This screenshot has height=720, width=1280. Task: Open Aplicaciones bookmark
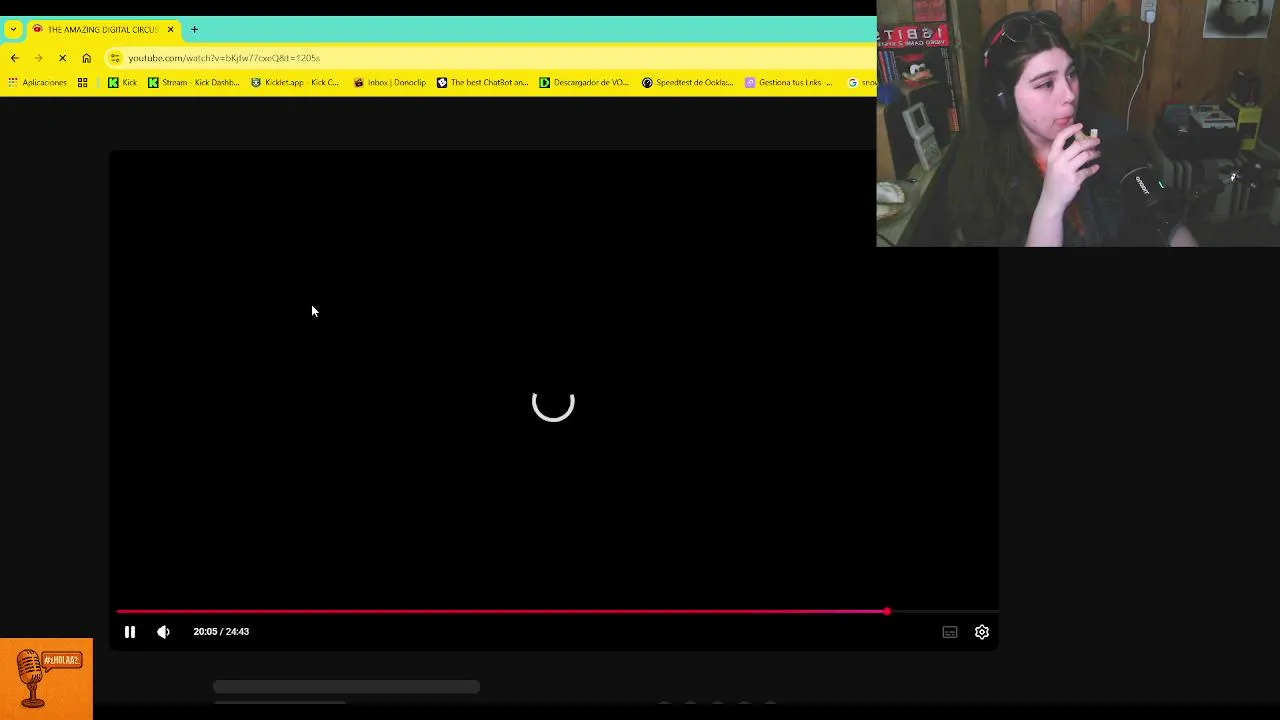click(x=37, y=82)
